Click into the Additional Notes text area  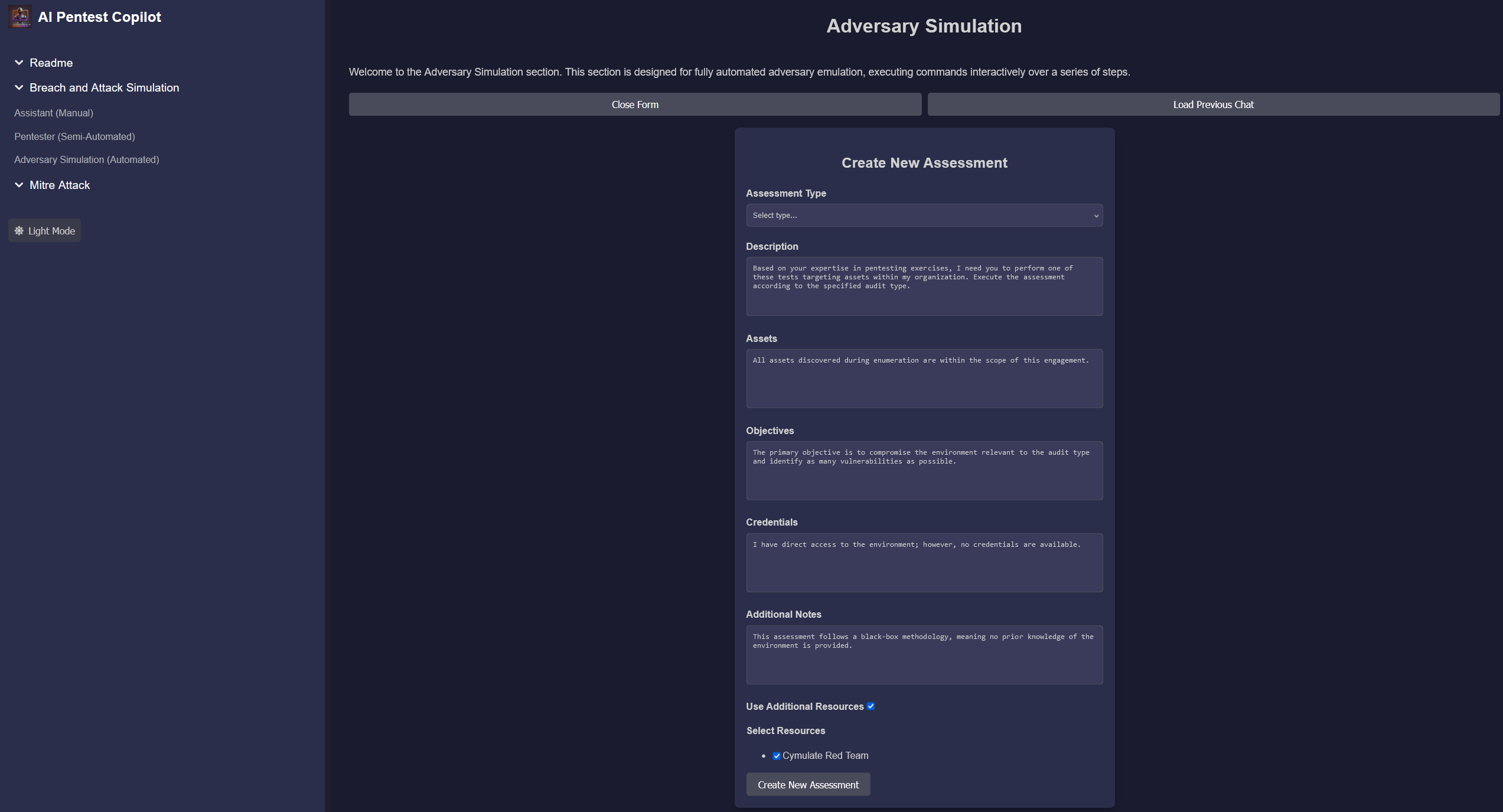point(924,655)
